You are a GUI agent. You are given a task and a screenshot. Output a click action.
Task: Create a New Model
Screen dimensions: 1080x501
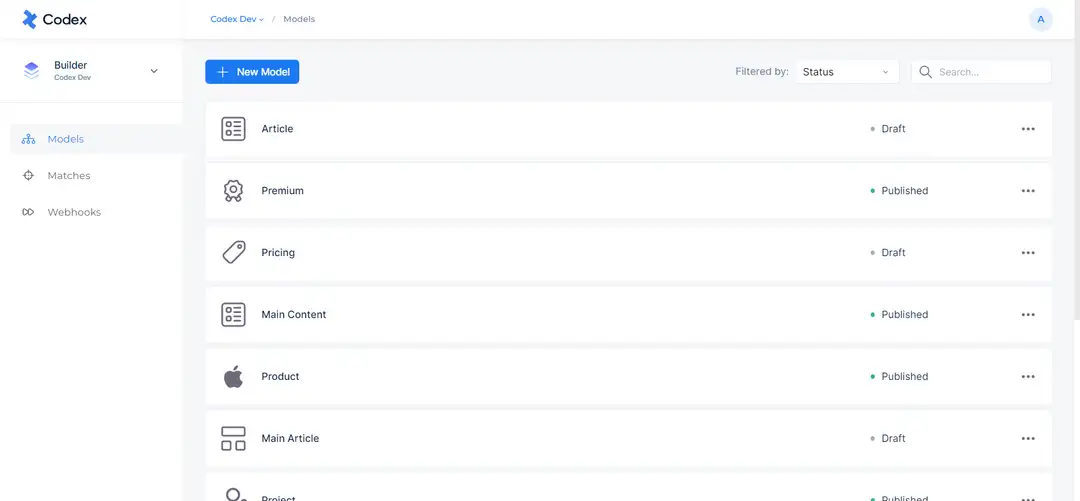pyautogui.click(x=252, y=72)
